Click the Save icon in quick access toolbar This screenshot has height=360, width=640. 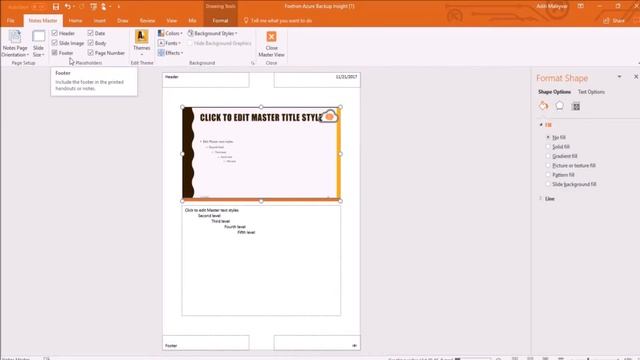coord(56,7)
